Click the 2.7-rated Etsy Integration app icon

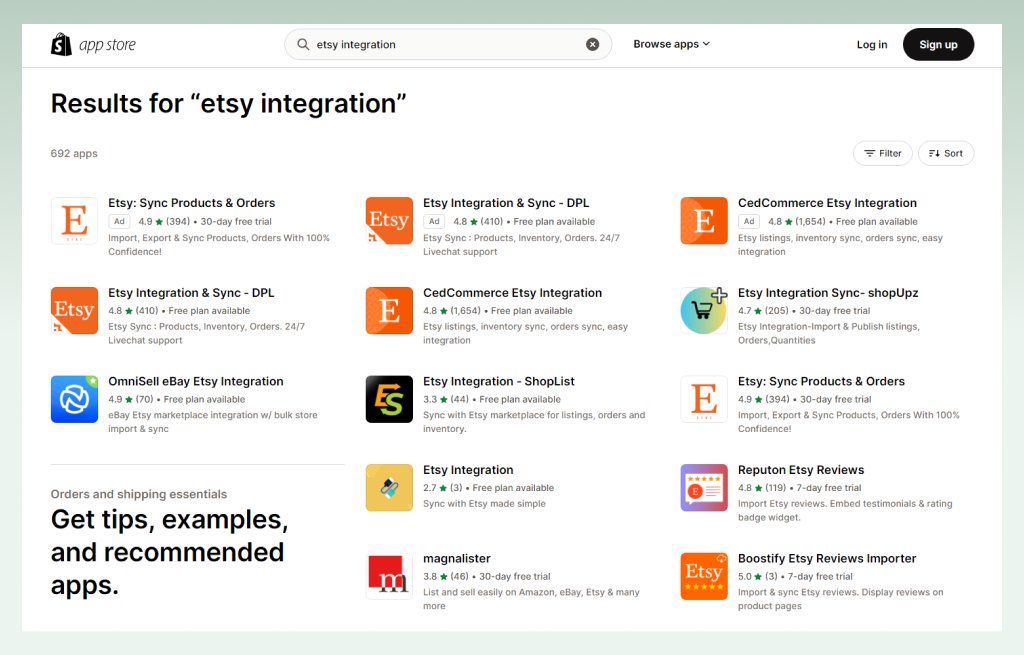(x=389, y=488)
